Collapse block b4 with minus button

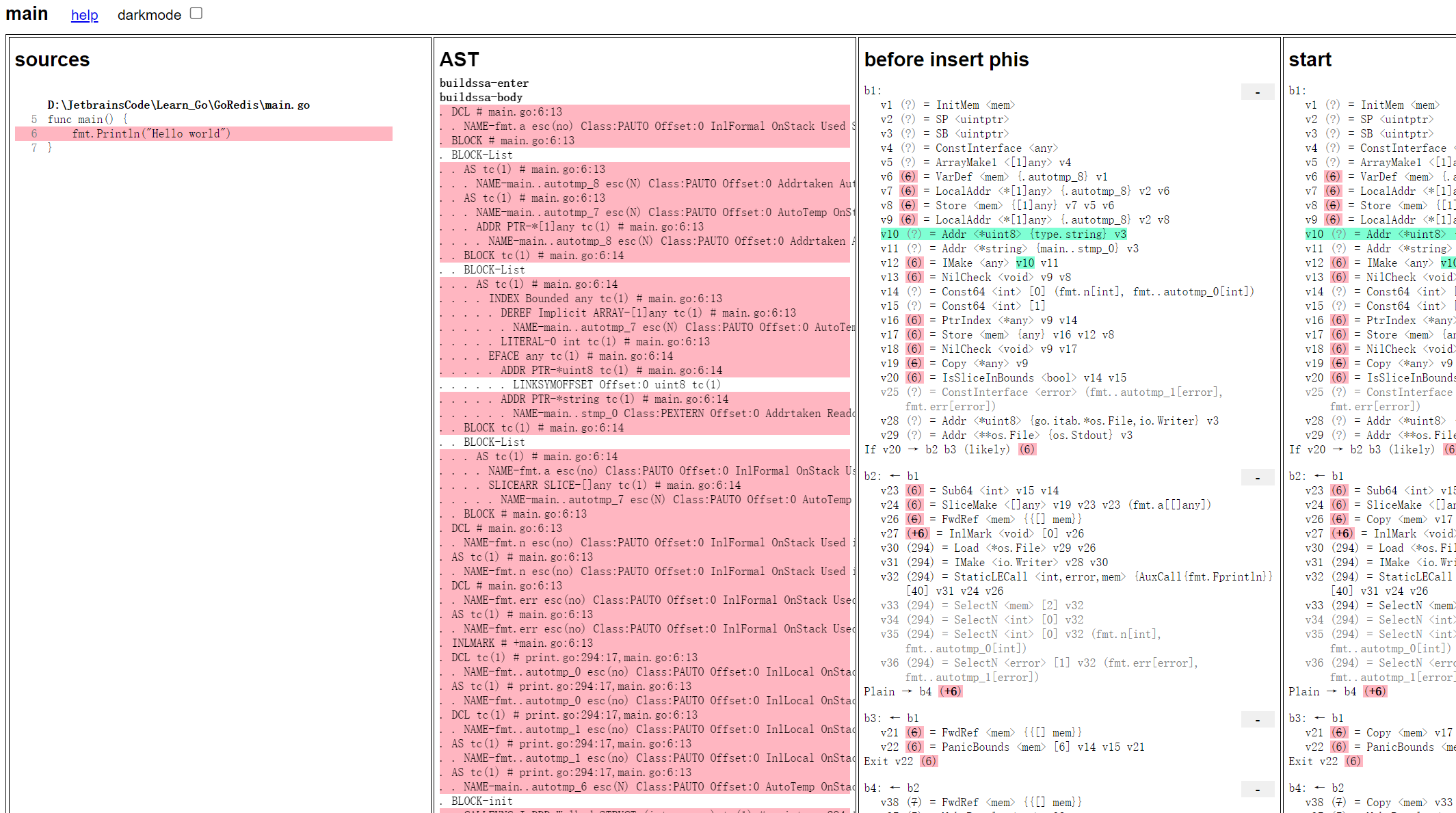coord(1257,789)
